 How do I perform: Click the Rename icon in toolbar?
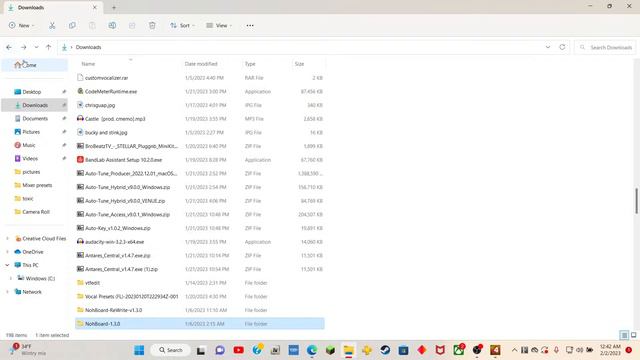112,25
